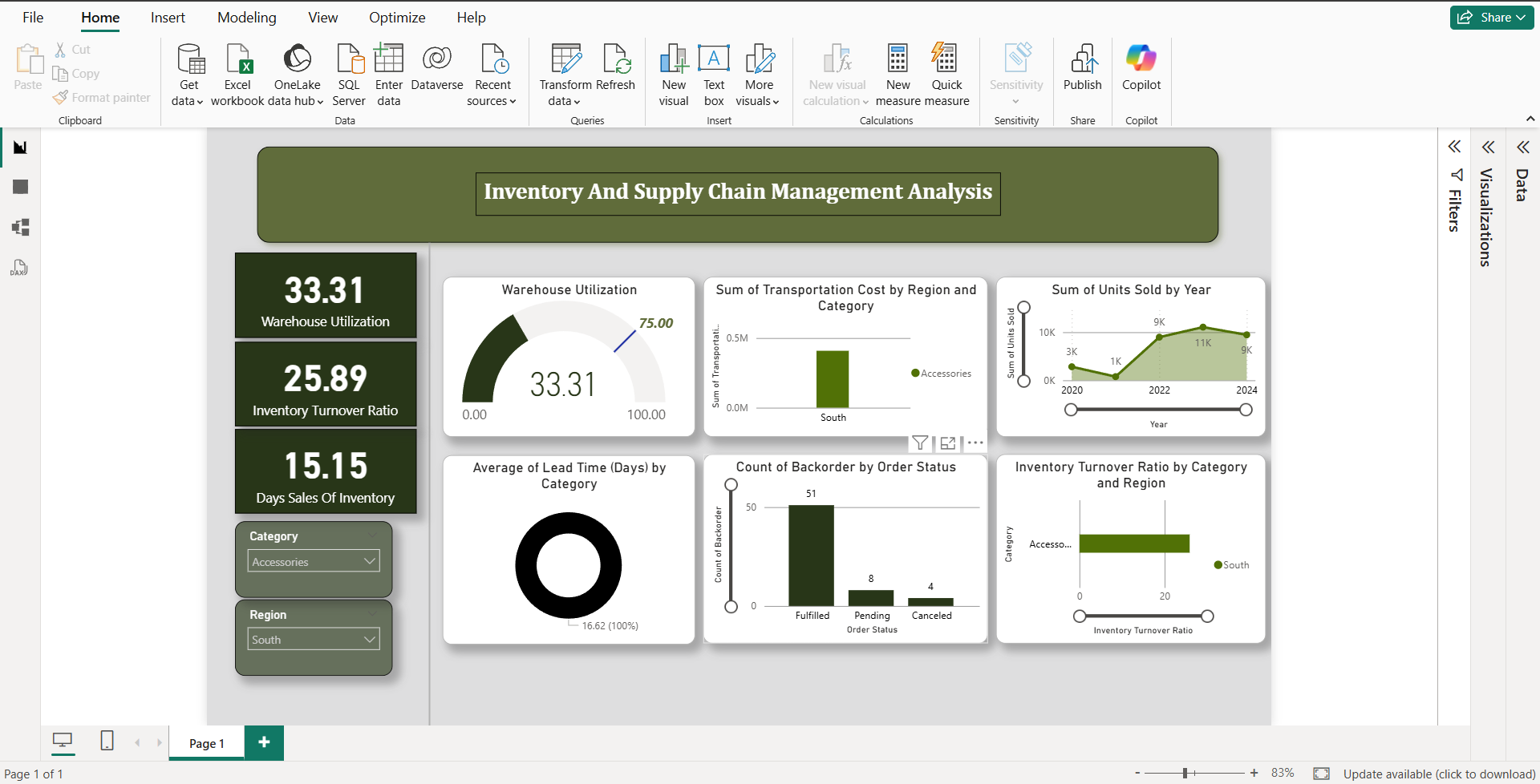Expand the Visualizations pane

[x=1488, y=147]
